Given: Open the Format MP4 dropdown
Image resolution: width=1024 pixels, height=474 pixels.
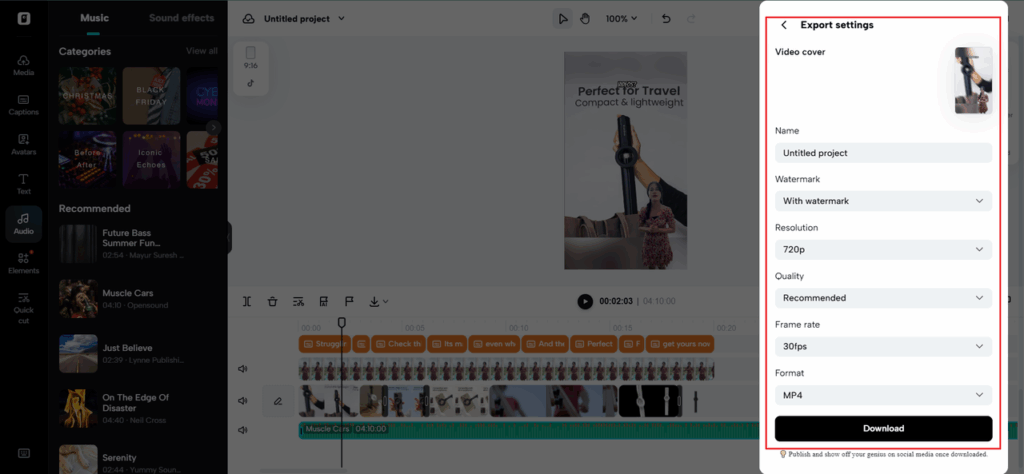Looking at the screenshot, I should [883, 395].
